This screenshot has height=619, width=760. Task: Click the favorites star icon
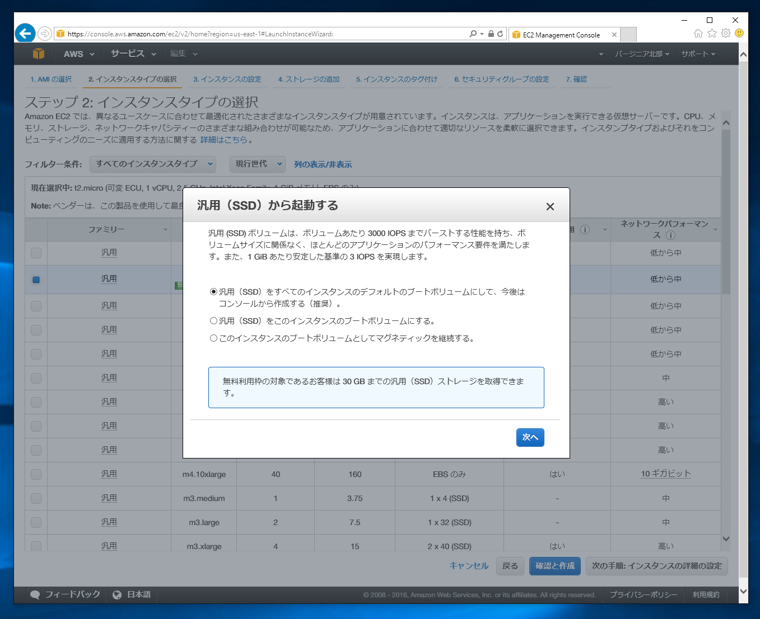712,33
